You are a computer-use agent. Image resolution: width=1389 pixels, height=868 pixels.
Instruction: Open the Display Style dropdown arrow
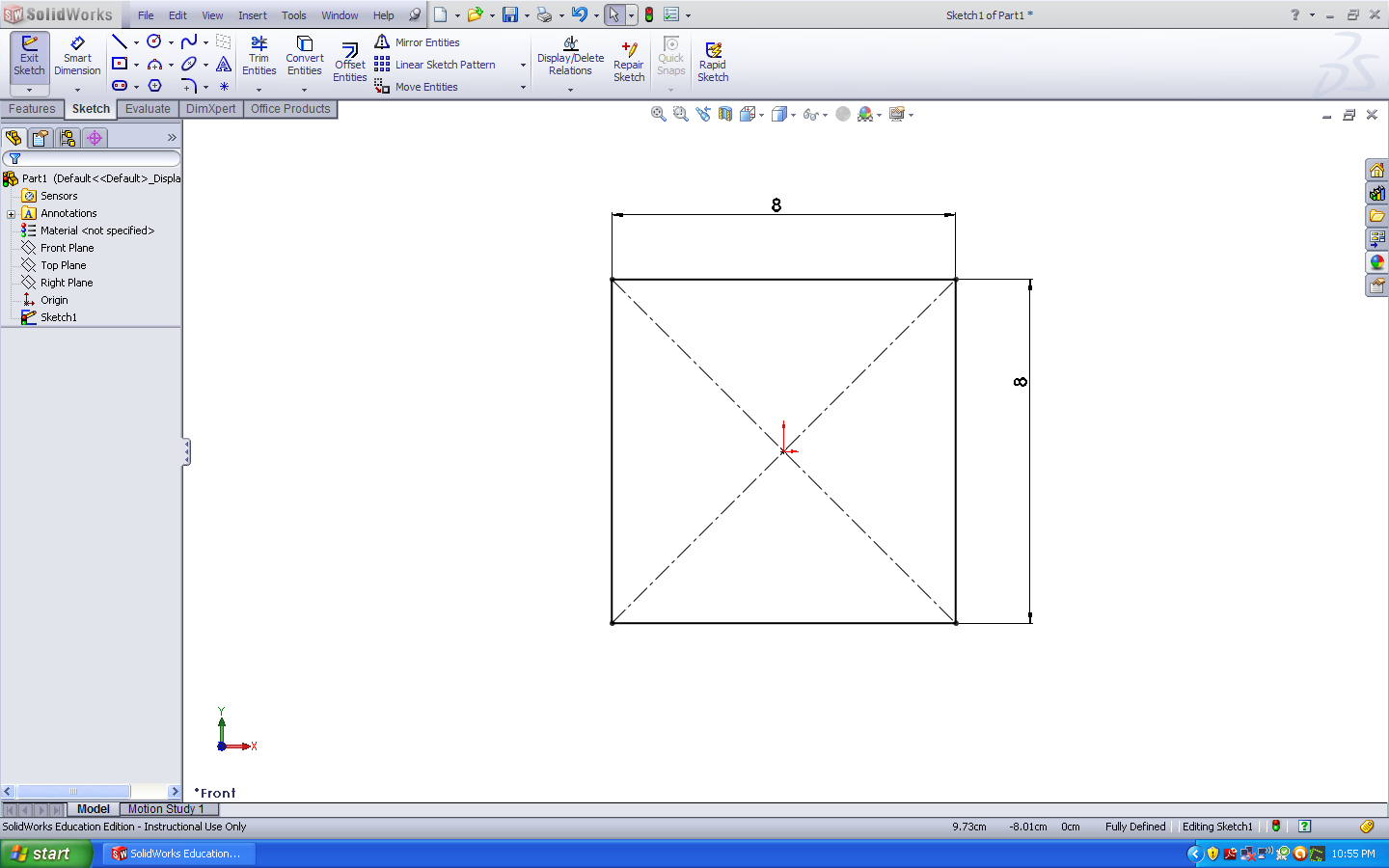[x=793, y=115]
